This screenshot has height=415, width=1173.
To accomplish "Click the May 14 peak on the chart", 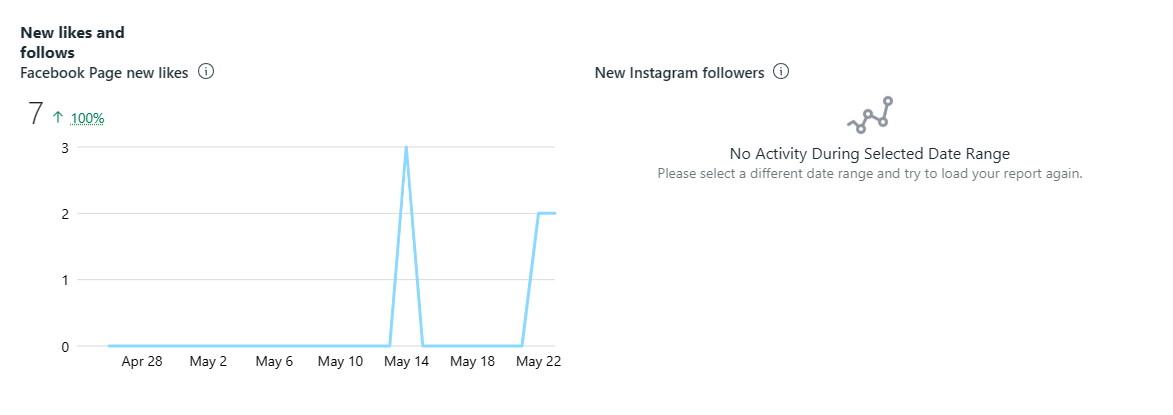I will [x=406, y=148].
